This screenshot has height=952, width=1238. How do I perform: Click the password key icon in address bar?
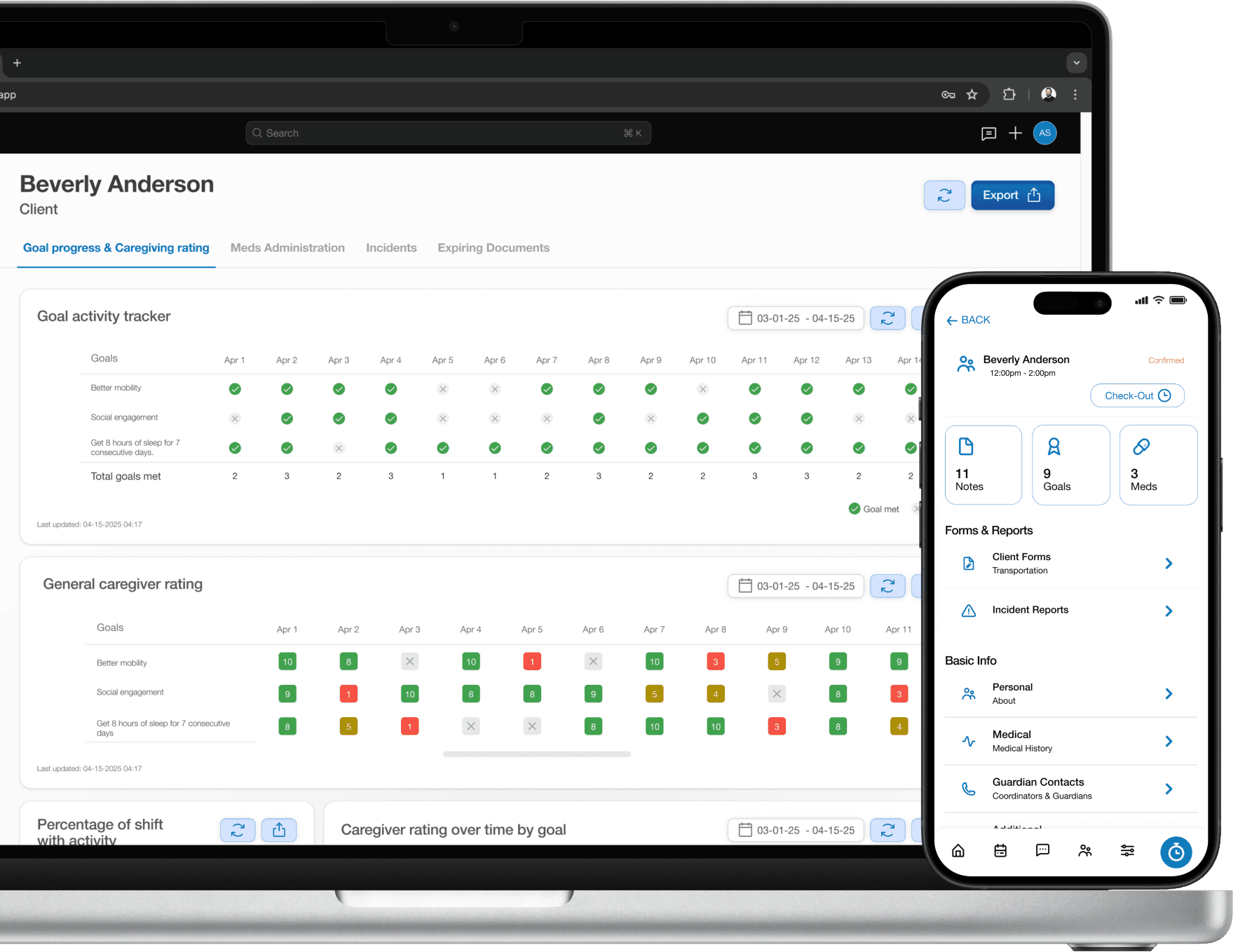[x=948, y=95]
